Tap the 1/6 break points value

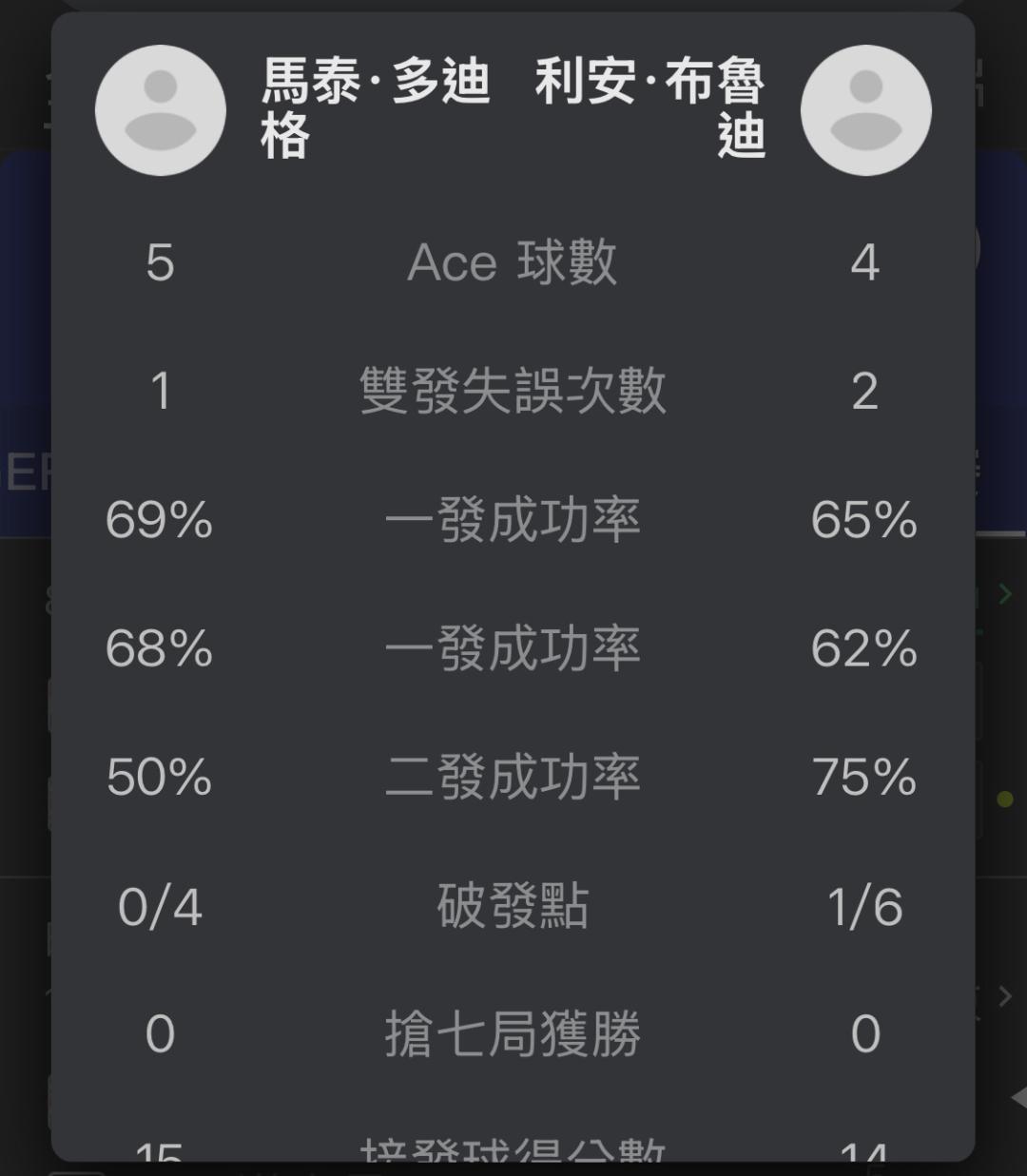pyautogui.click(x=864, y=907)
